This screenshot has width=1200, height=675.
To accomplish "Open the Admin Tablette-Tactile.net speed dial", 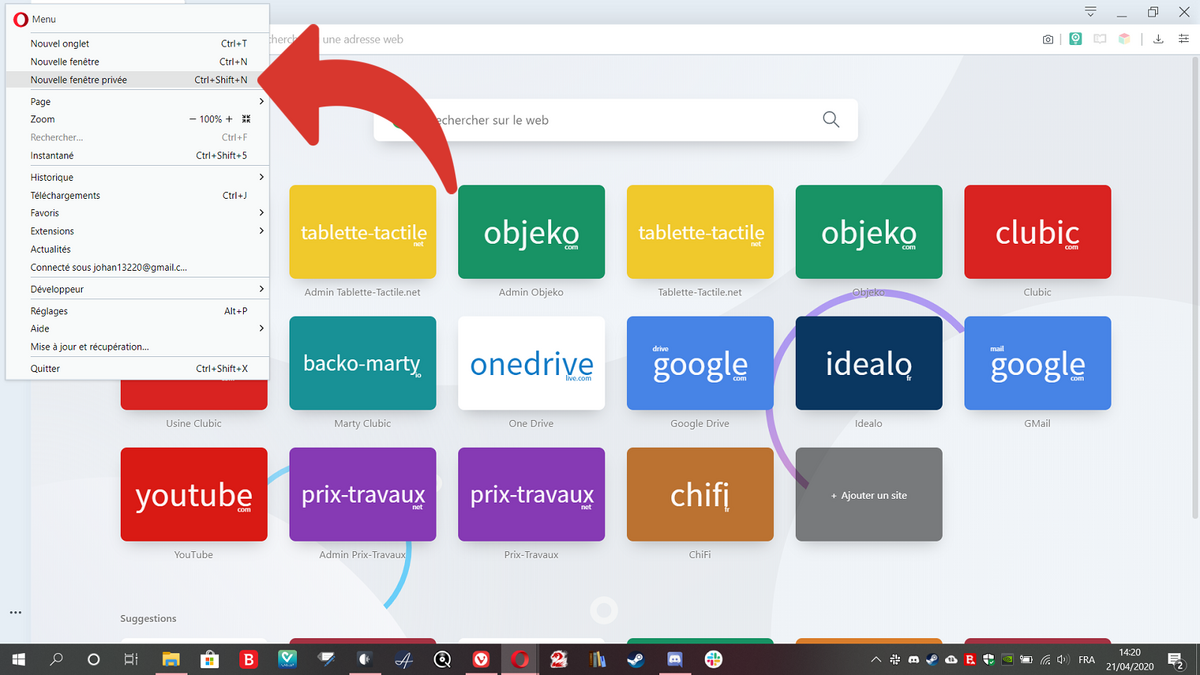I will (363, 232).
